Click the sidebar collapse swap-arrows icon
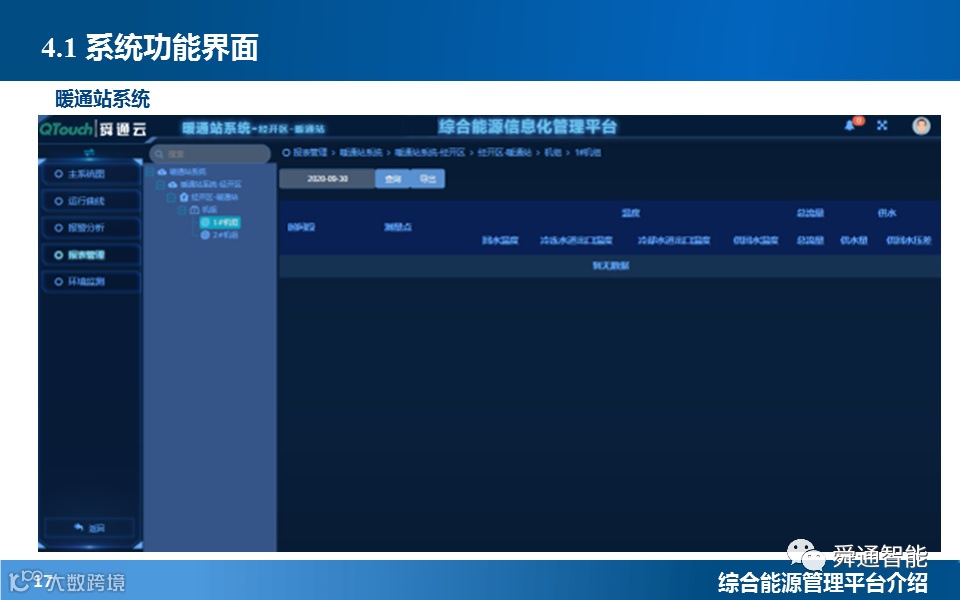The image size is (960, 600). [x=89, y=152]
